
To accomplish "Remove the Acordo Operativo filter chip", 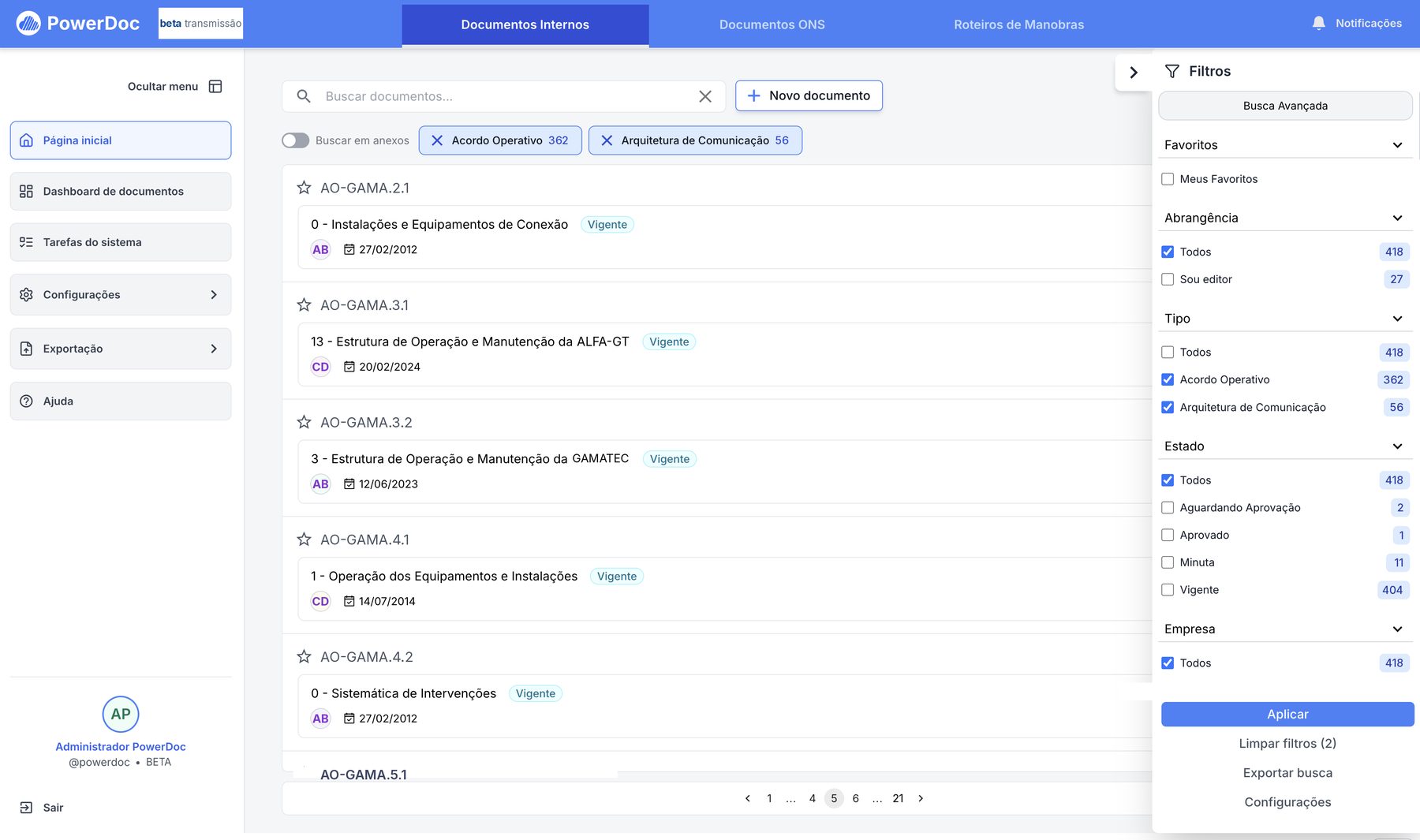I will click(x=437, y=140).
